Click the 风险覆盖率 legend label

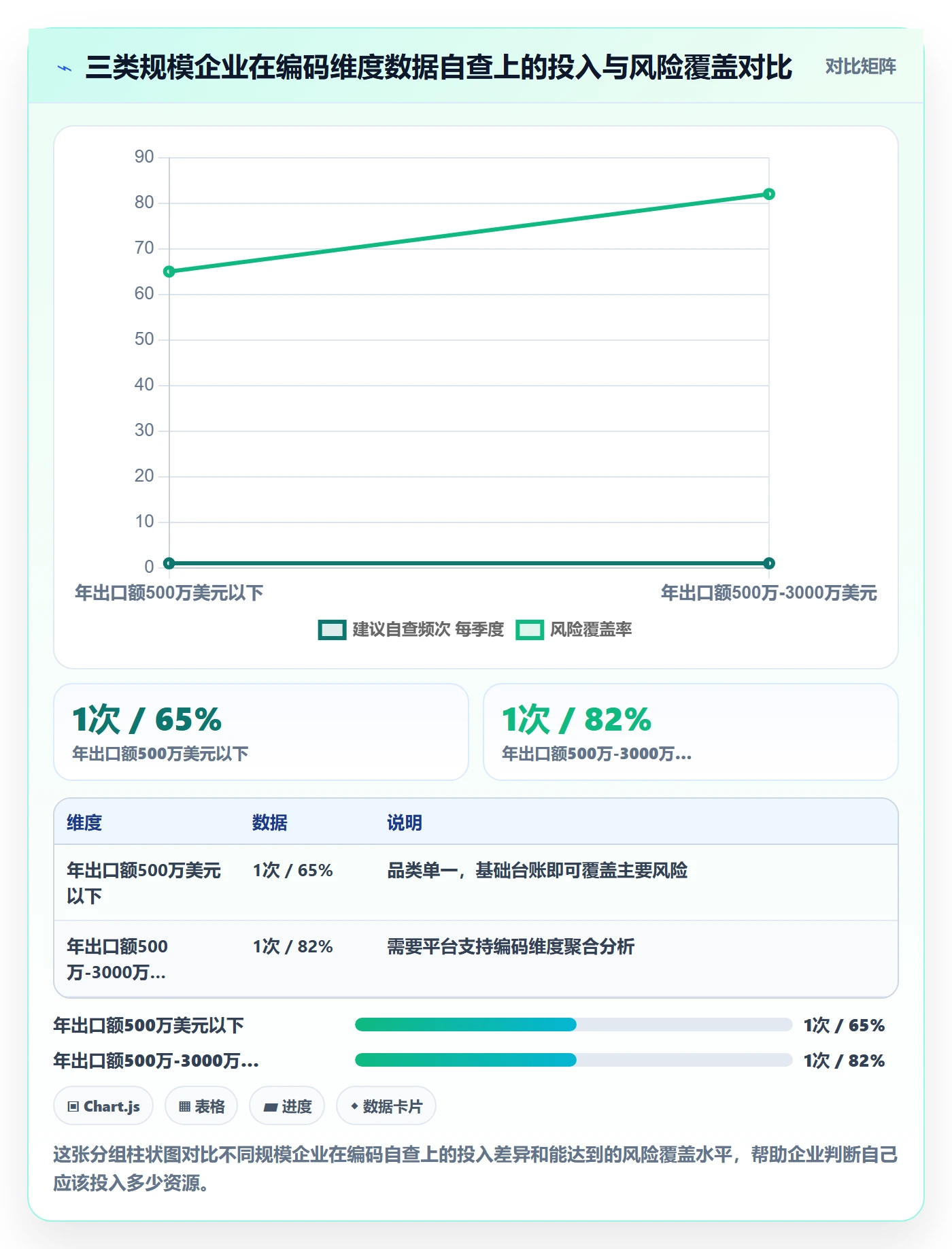591,630
